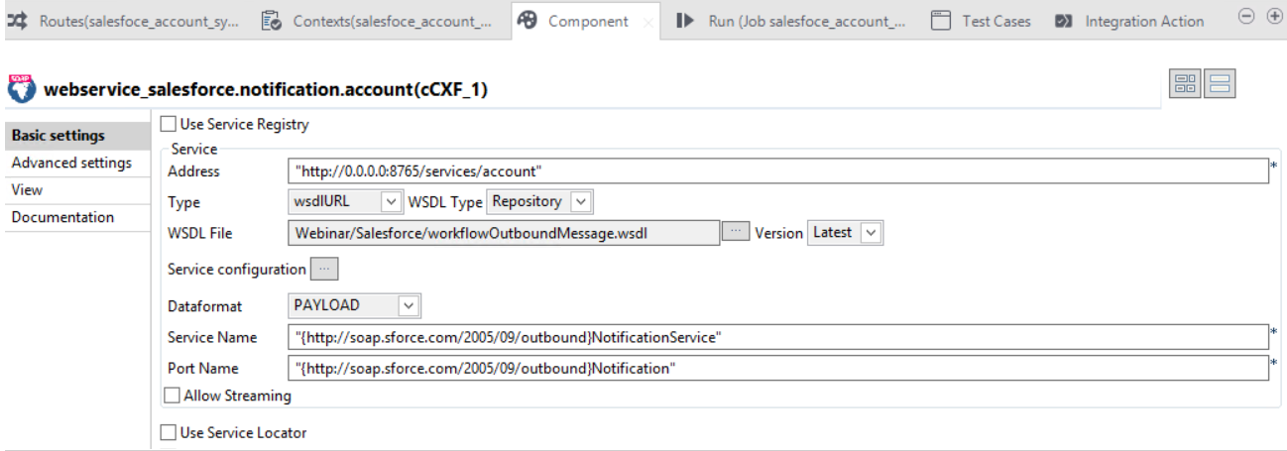The width and height of the screenshot is (1287, 451).
Task: Close the Component tab
Action: [647, 22]
